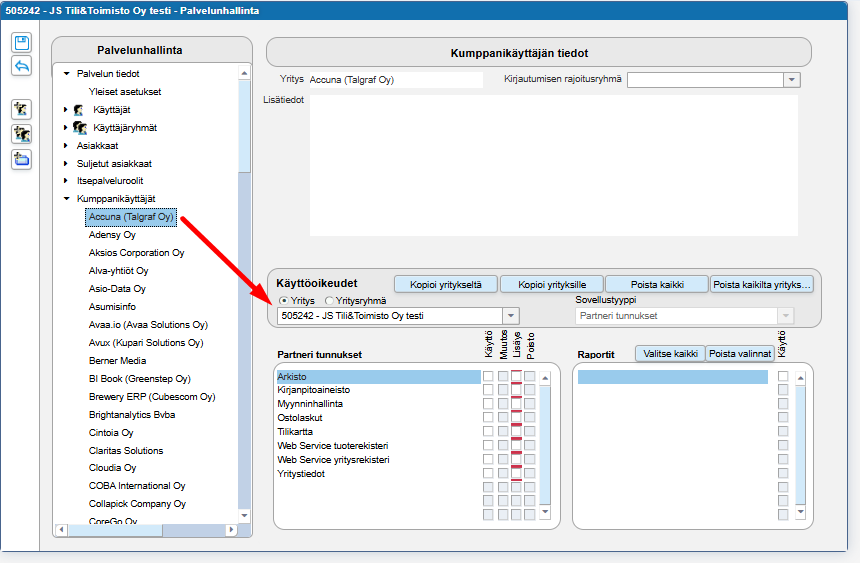Select COBA International Oy

(137, 486)
